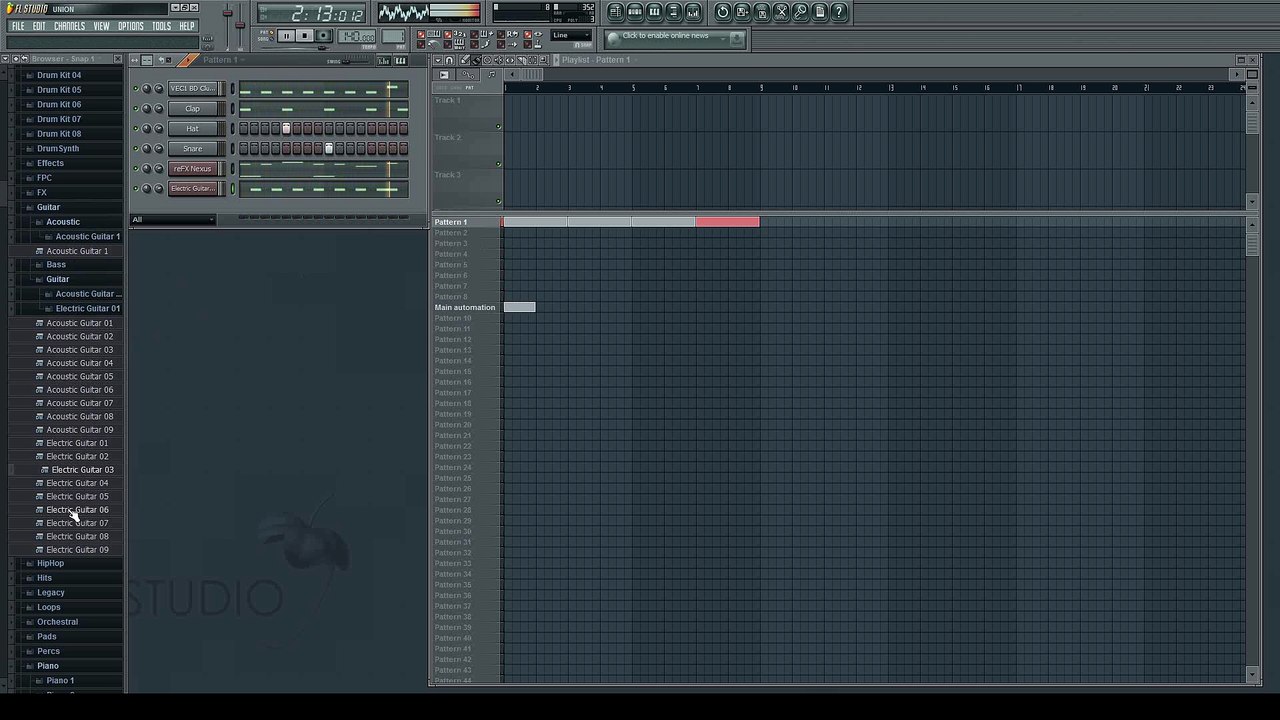
Task: Toggle the Playlist snap magnet icon
Action: point(449,59)
